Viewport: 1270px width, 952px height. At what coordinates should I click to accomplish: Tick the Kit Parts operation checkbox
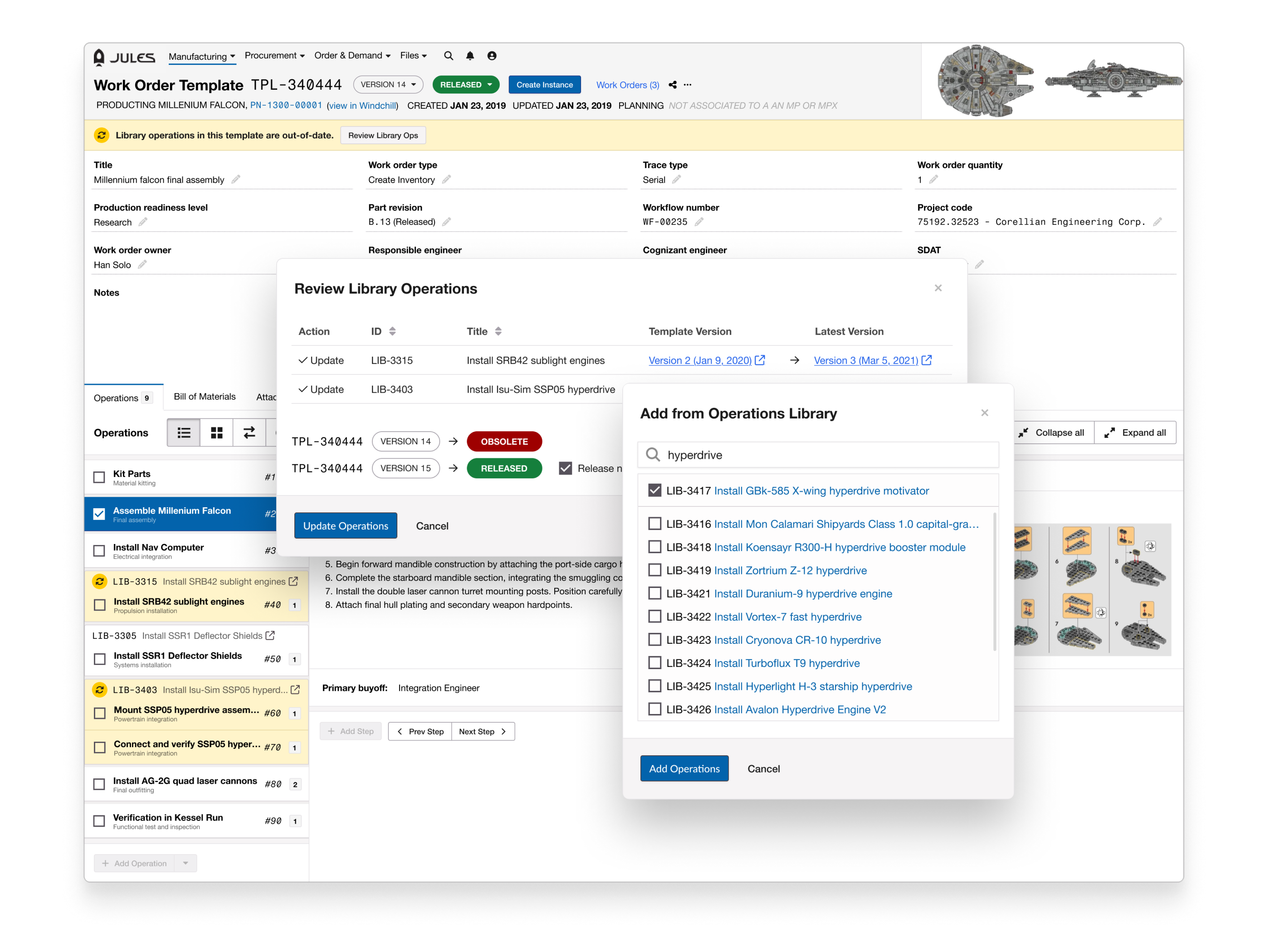tap(99, 477)
